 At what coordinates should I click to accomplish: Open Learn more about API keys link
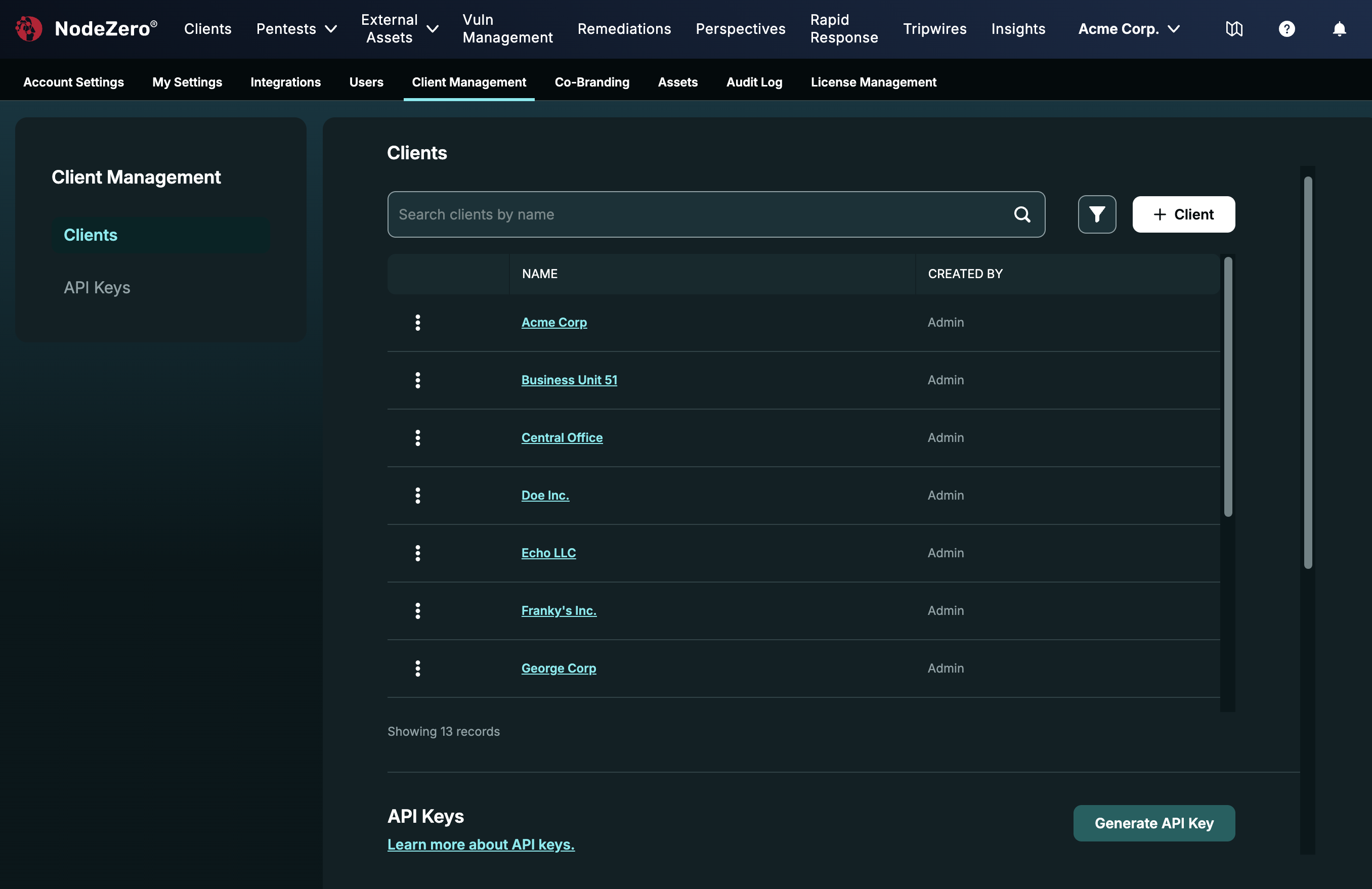(481, 844)
